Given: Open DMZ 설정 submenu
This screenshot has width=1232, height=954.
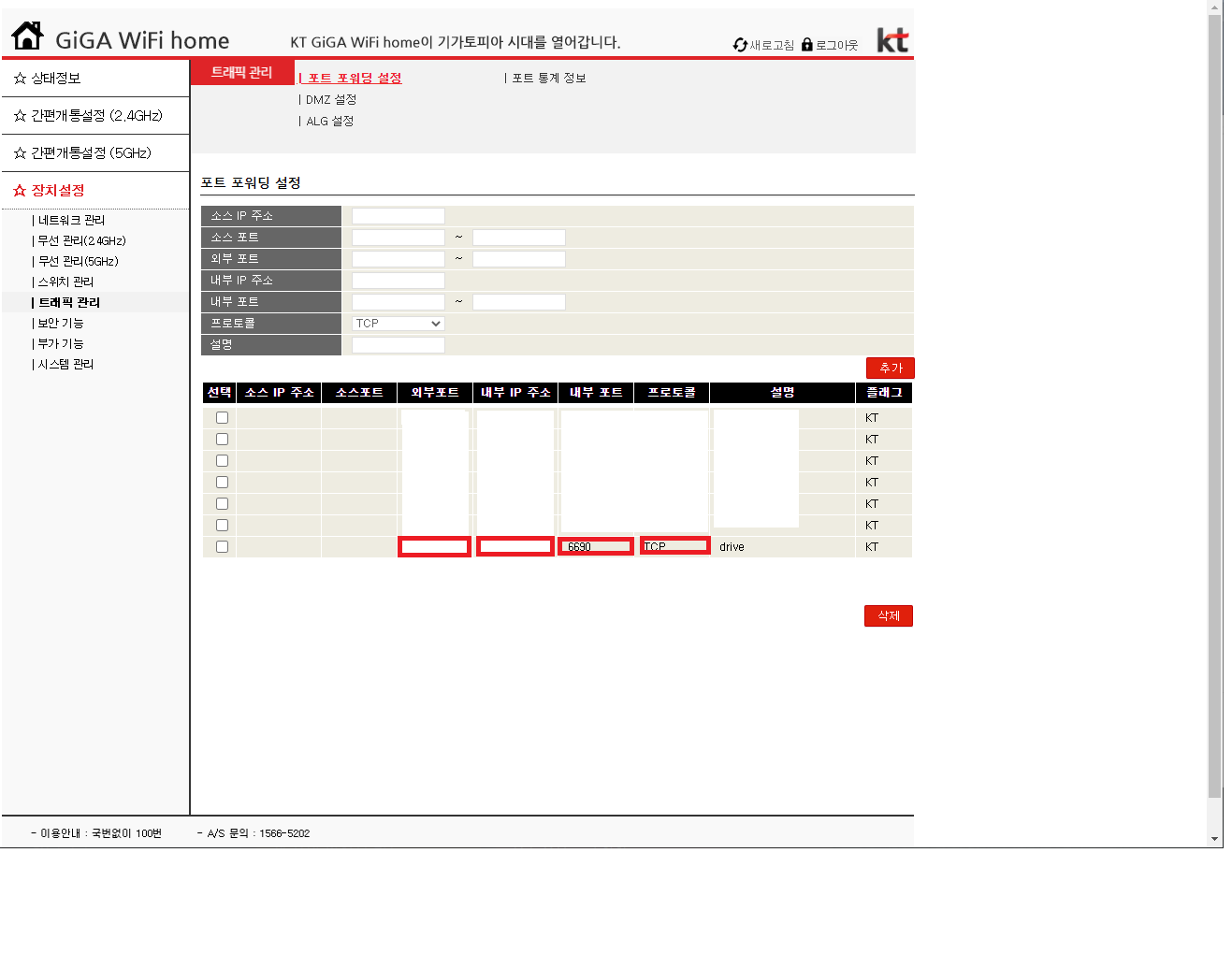Looking at the screenshot, I should pyautogui.click(x=331, y=100).
